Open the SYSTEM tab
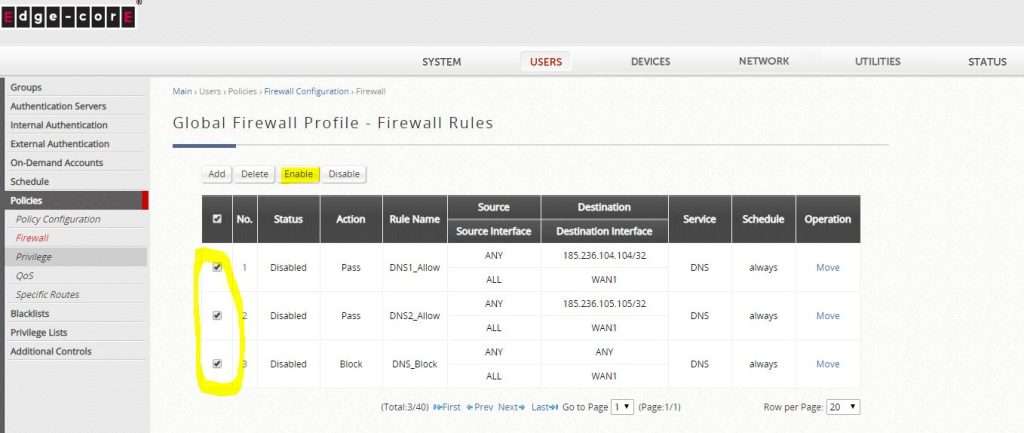 pyautogui.click(x=441, y=62)
